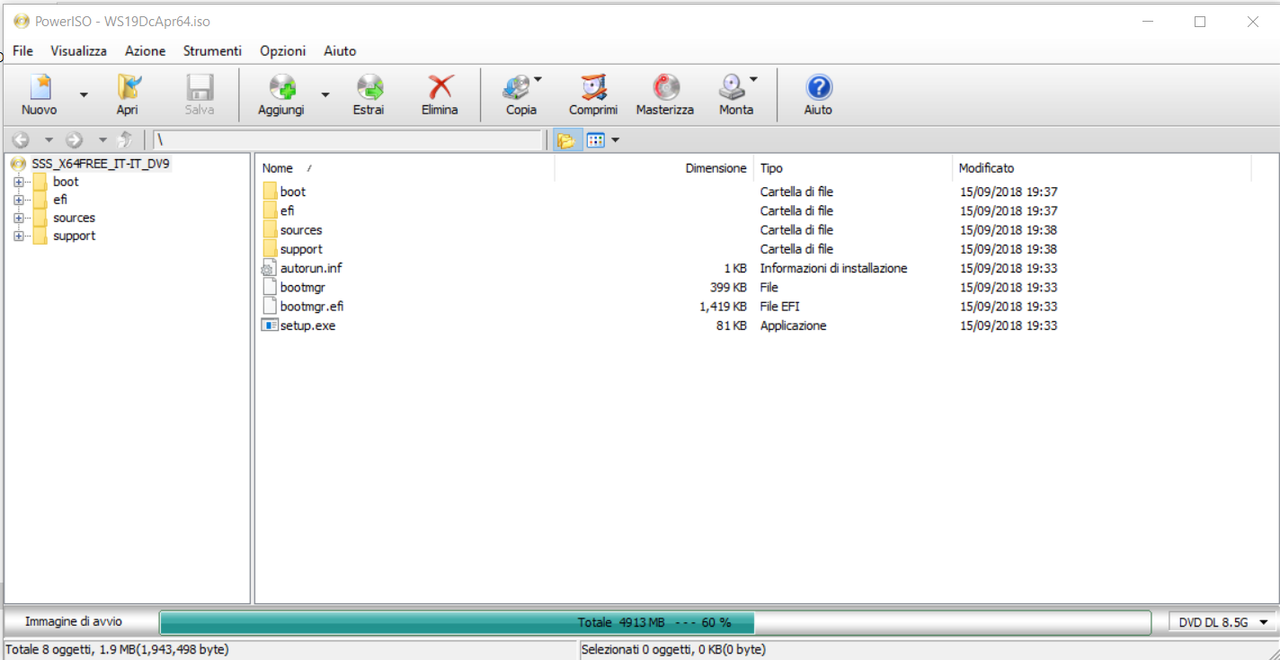The image size is (1280, 660).
Task: Click the Salva floppy disk icon
Action: pos(200,87)
